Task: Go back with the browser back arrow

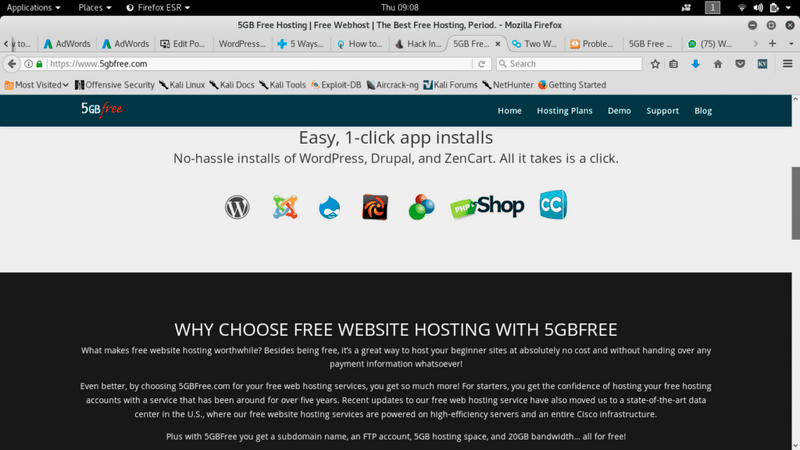Action: [12, 64]
